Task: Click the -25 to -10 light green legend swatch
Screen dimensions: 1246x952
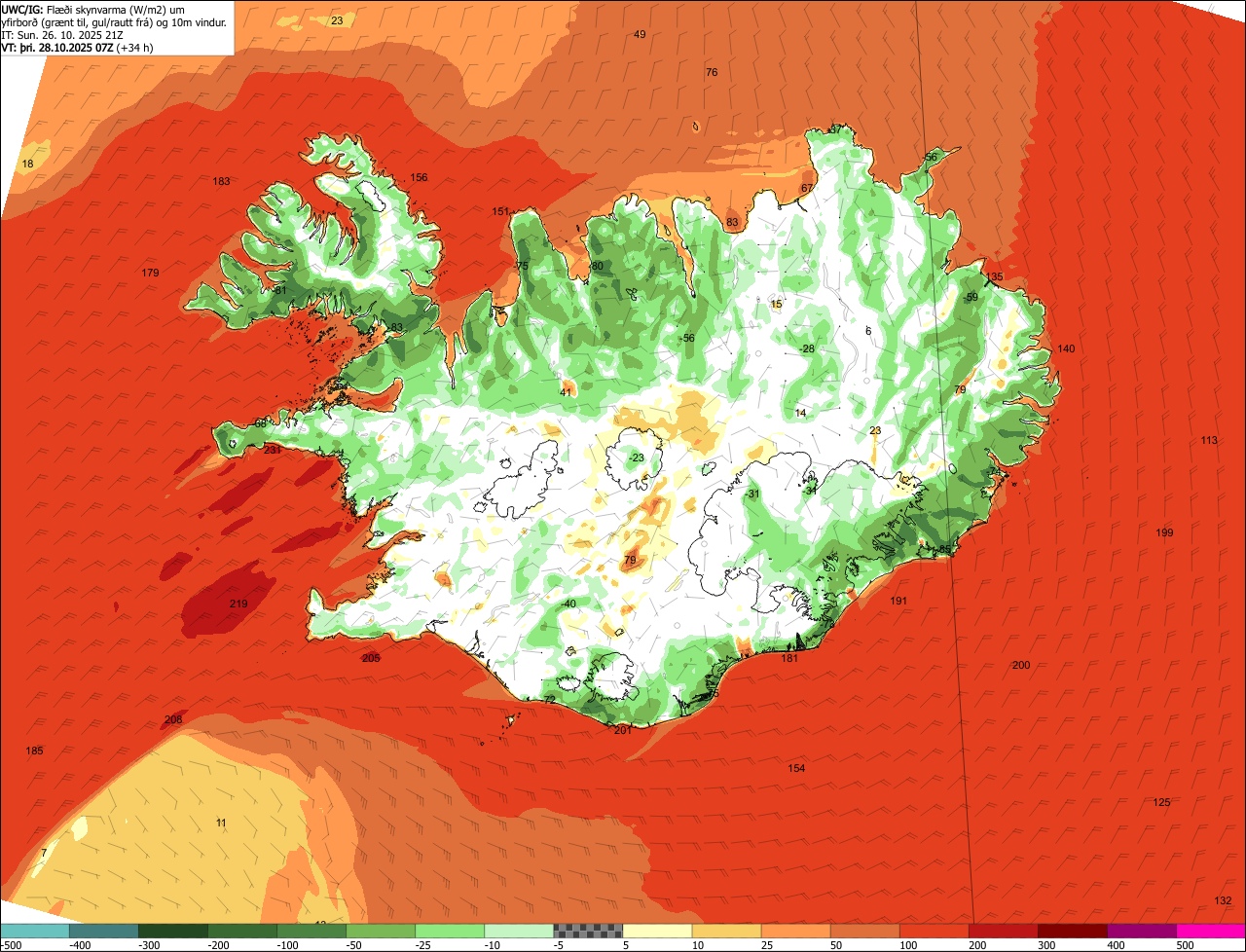Action: click(x=450, y=931)
